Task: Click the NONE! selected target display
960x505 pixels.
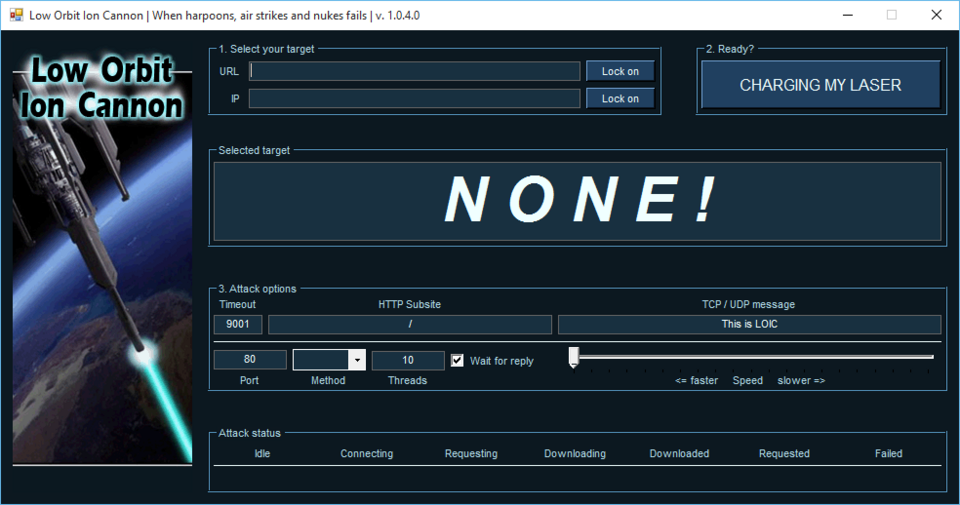Action: tap(577, 201)
